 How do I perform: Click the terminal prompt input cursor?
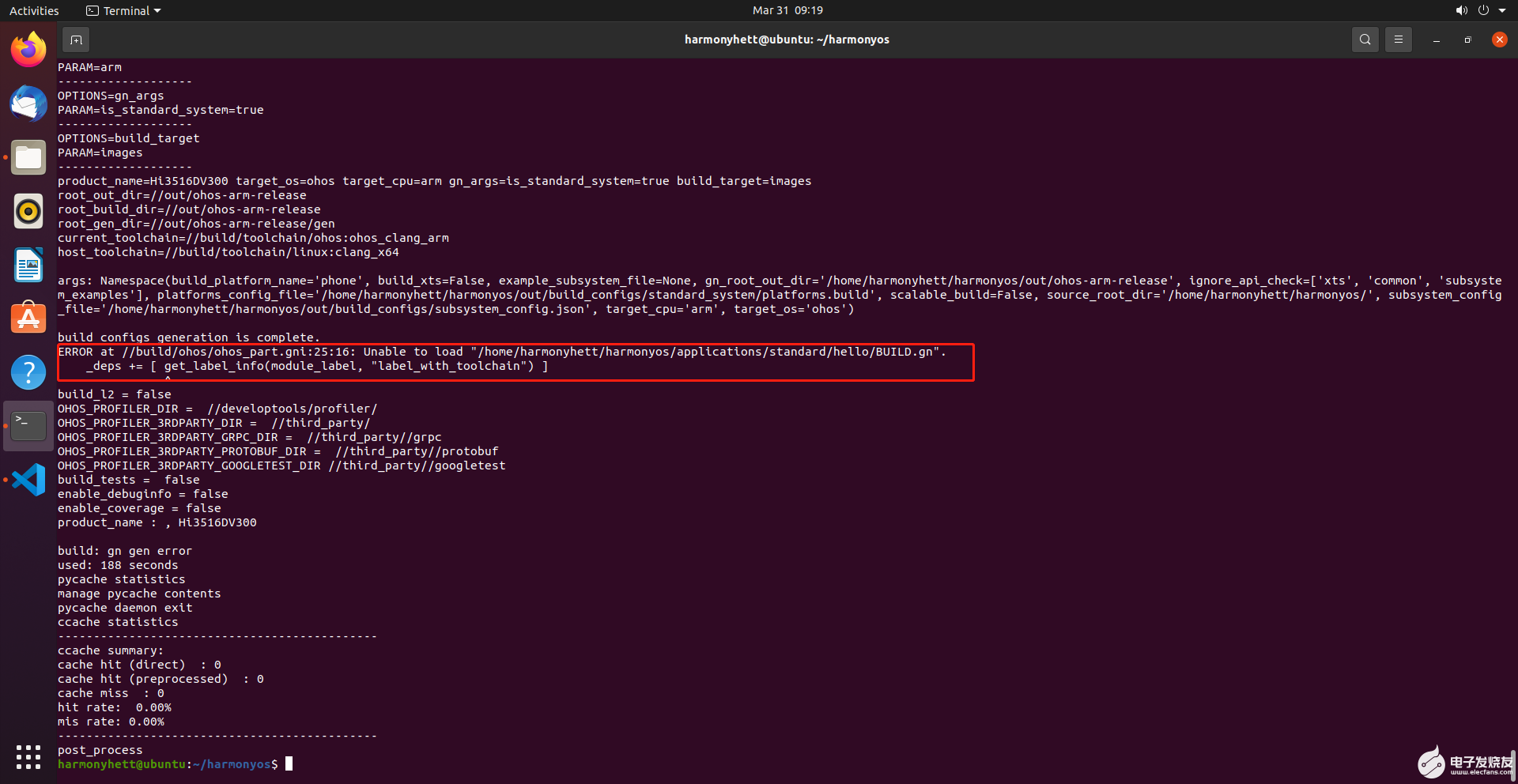tap(289, 763)
